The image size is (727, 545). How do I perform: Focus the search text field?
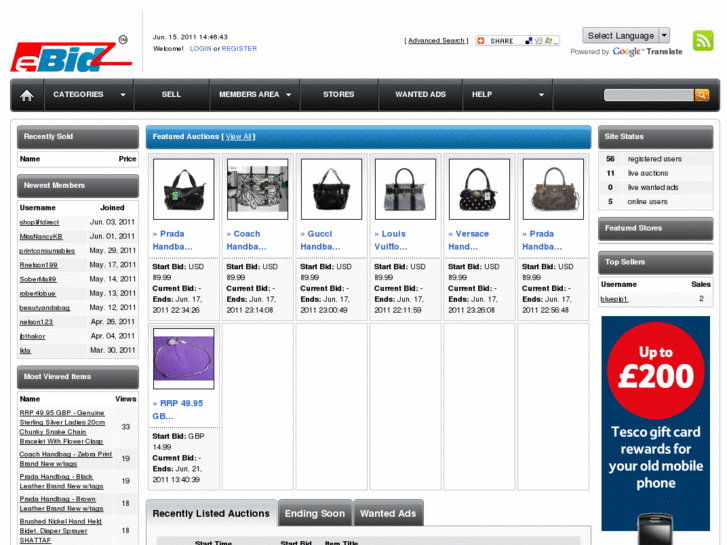point(649,95)
